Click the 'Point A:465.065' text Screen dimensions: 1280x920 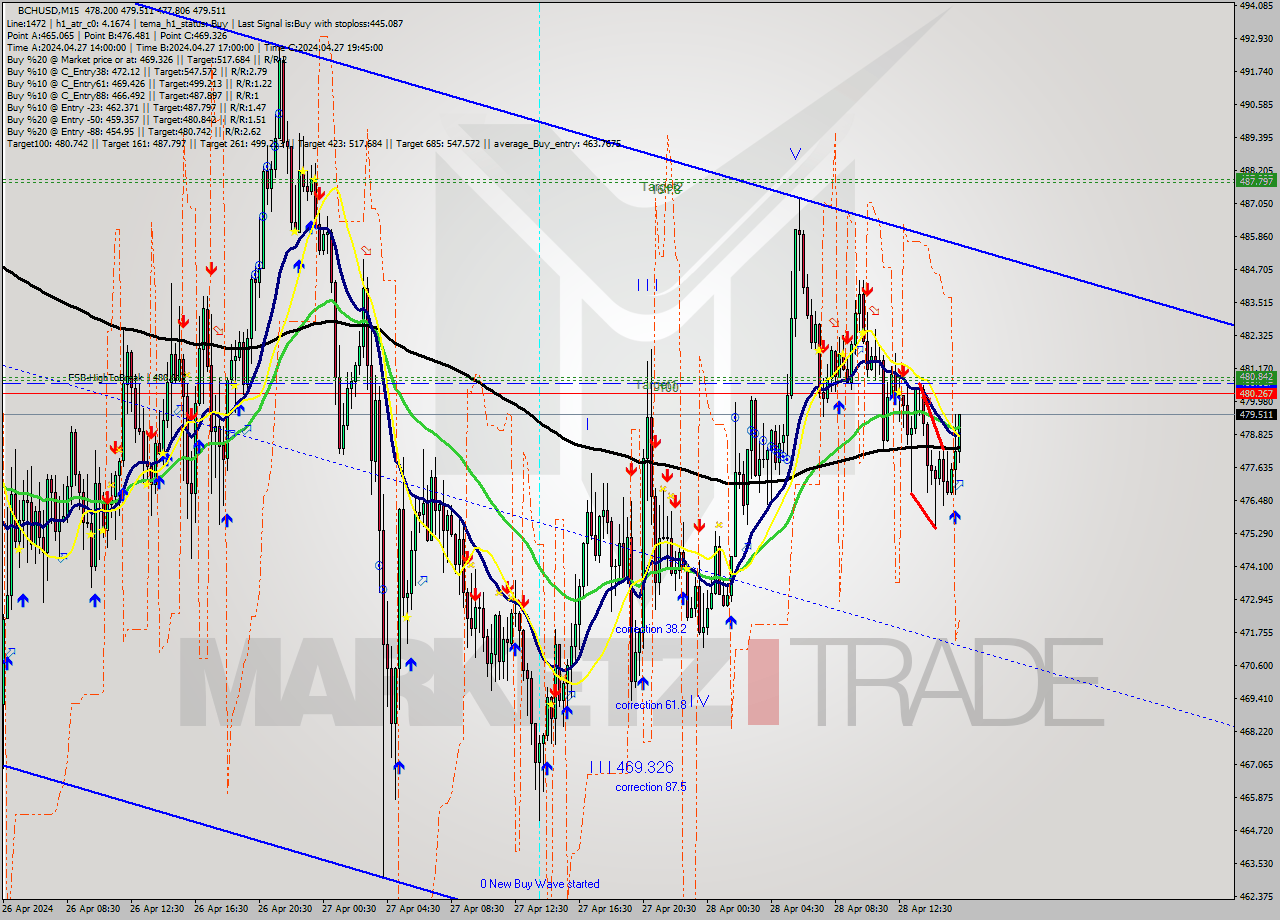point(41,35)
